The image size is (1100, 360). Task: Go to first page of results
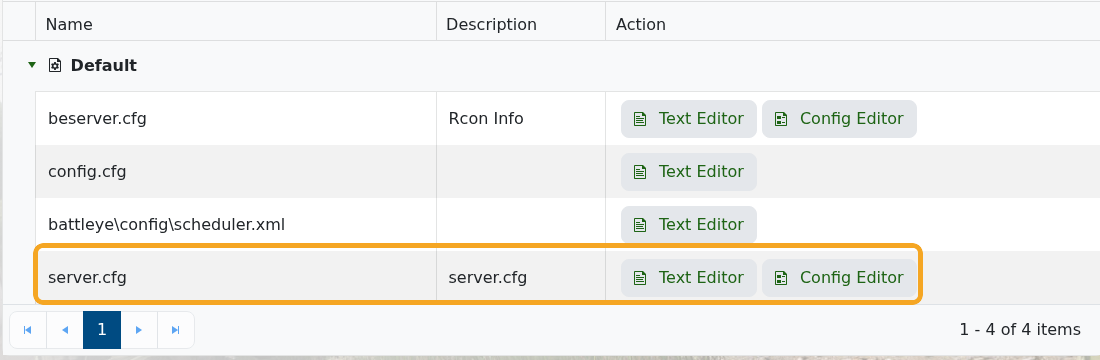(x=28, y=330)
